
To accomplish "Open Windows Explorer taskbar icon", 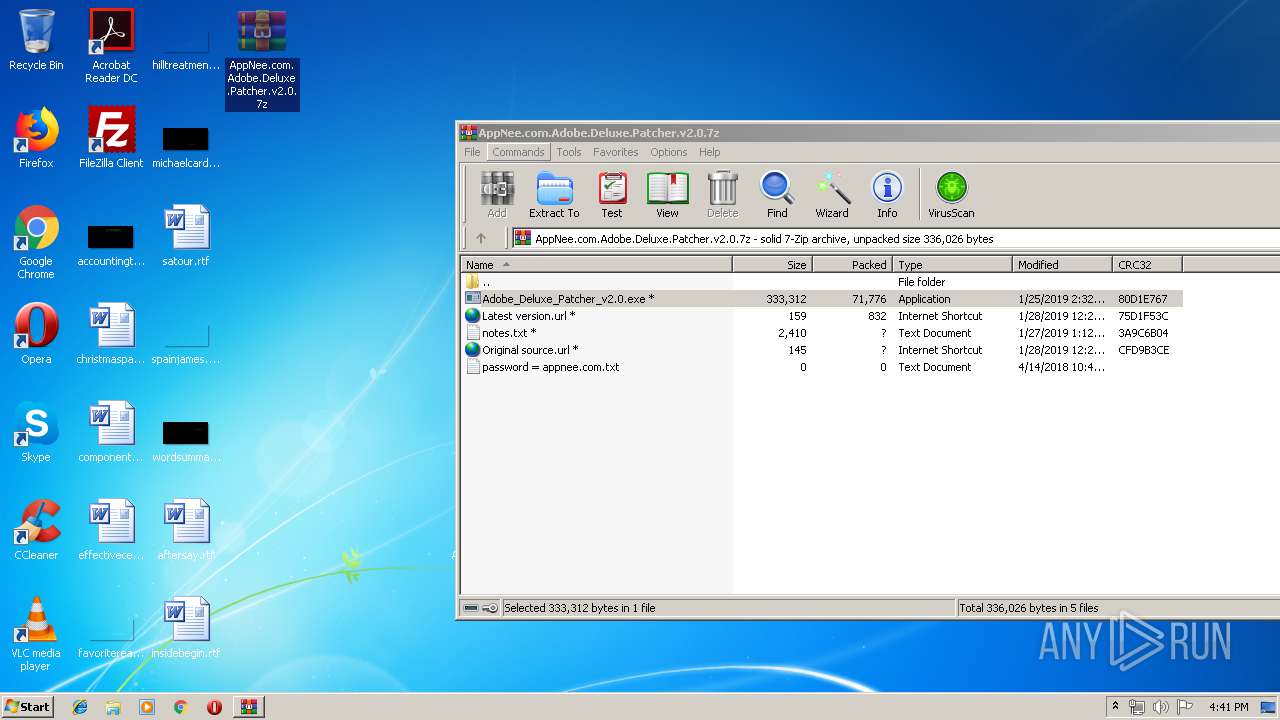I will 113,707.
